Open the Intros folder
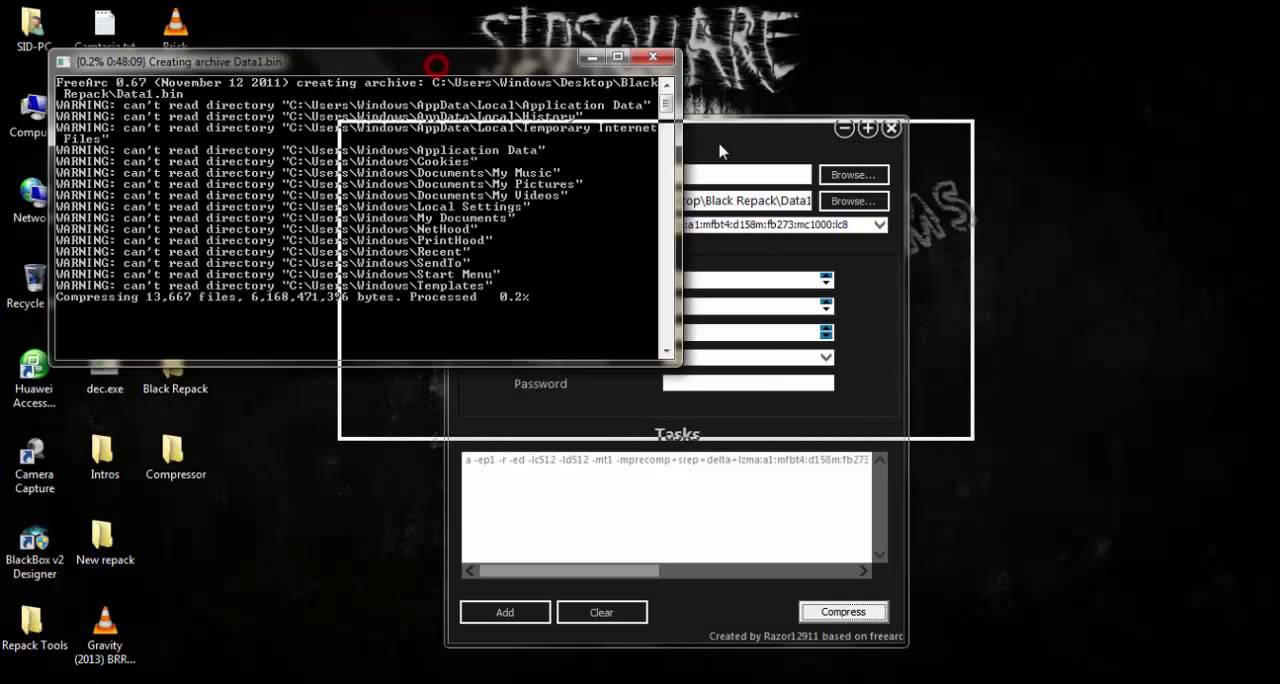This screenshot has width=1280, height=684. pyautogui.click(x=104, y=457)
